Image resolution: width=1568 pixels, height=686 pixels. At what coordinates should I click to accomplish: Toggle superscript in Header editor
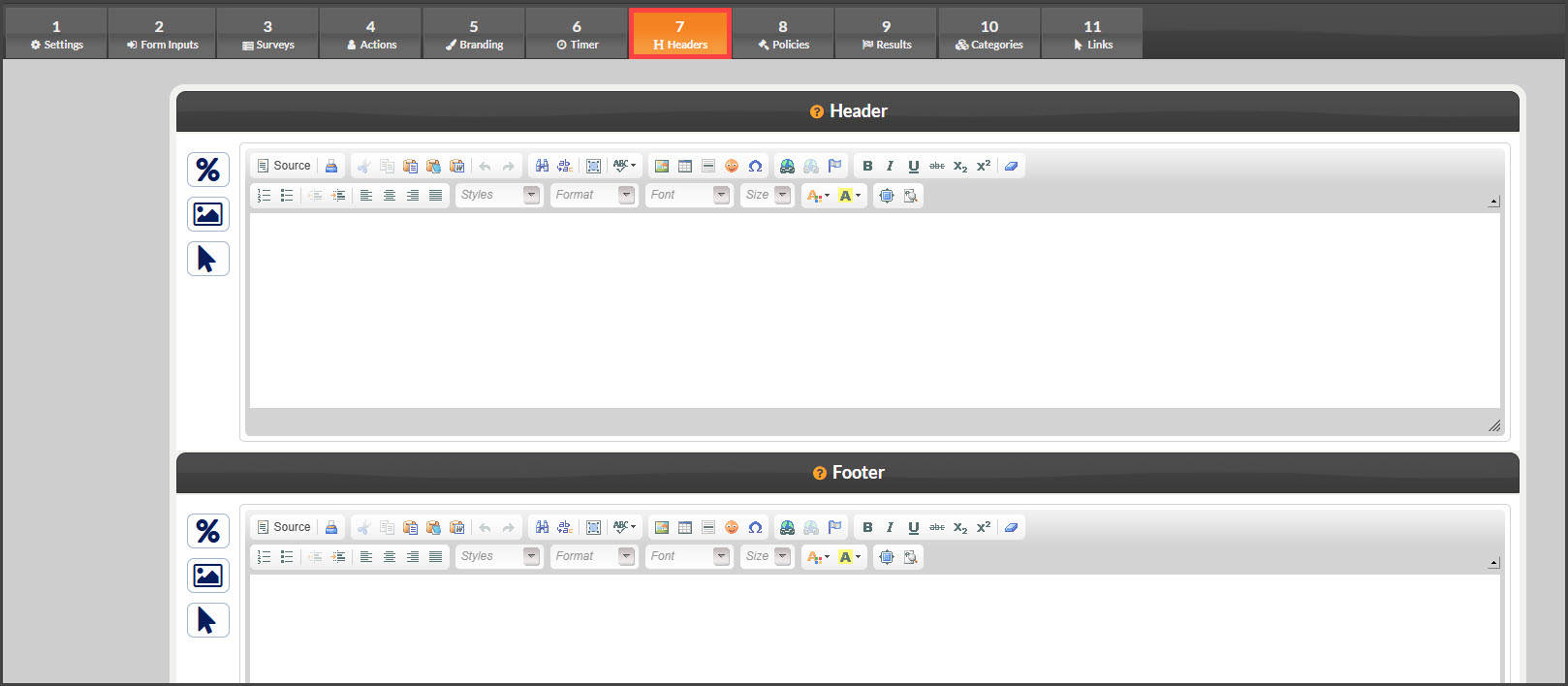pos(983,166)
